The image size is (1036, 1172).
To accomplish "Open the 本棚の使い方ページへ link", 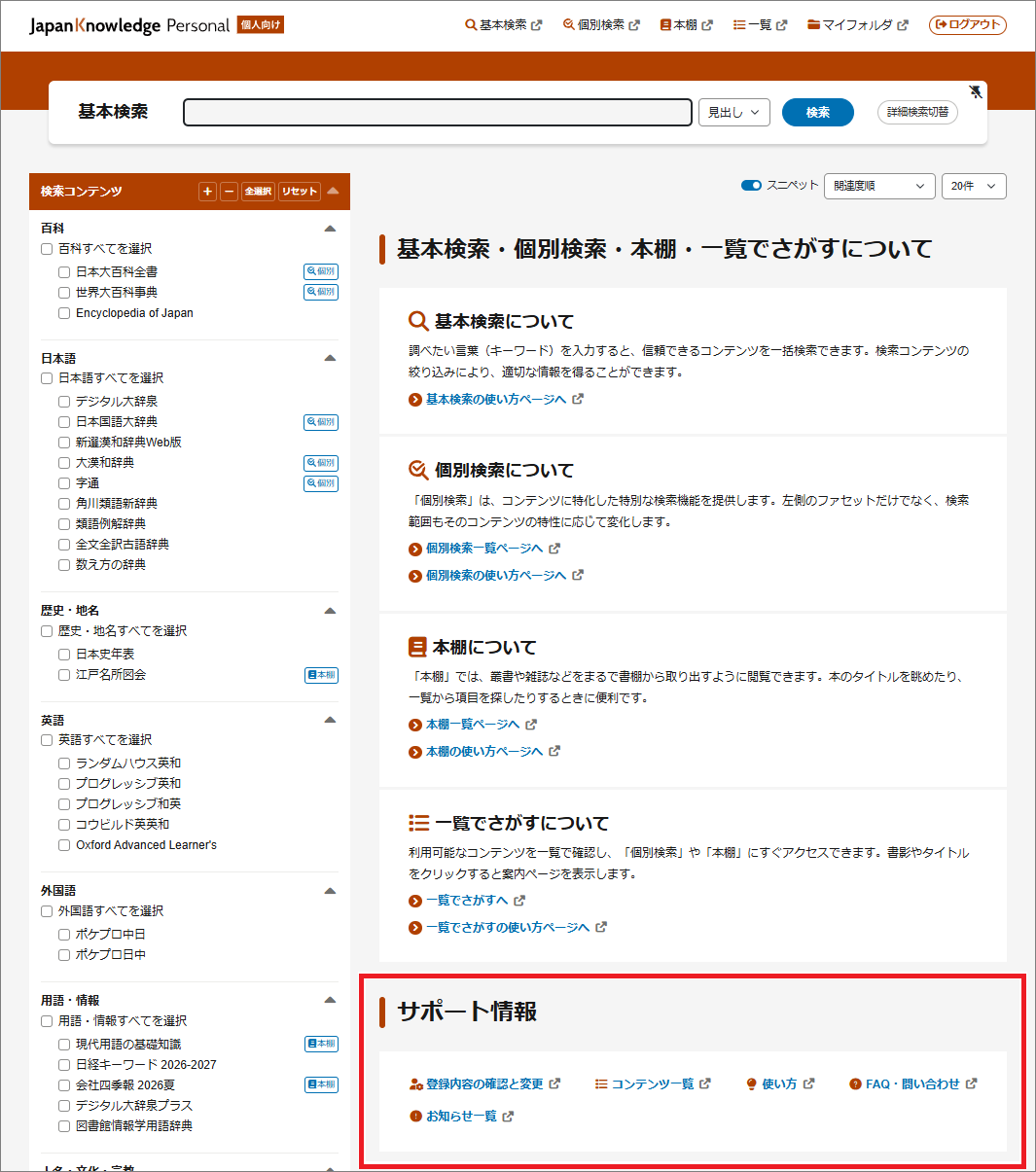I will click(484, 752).
